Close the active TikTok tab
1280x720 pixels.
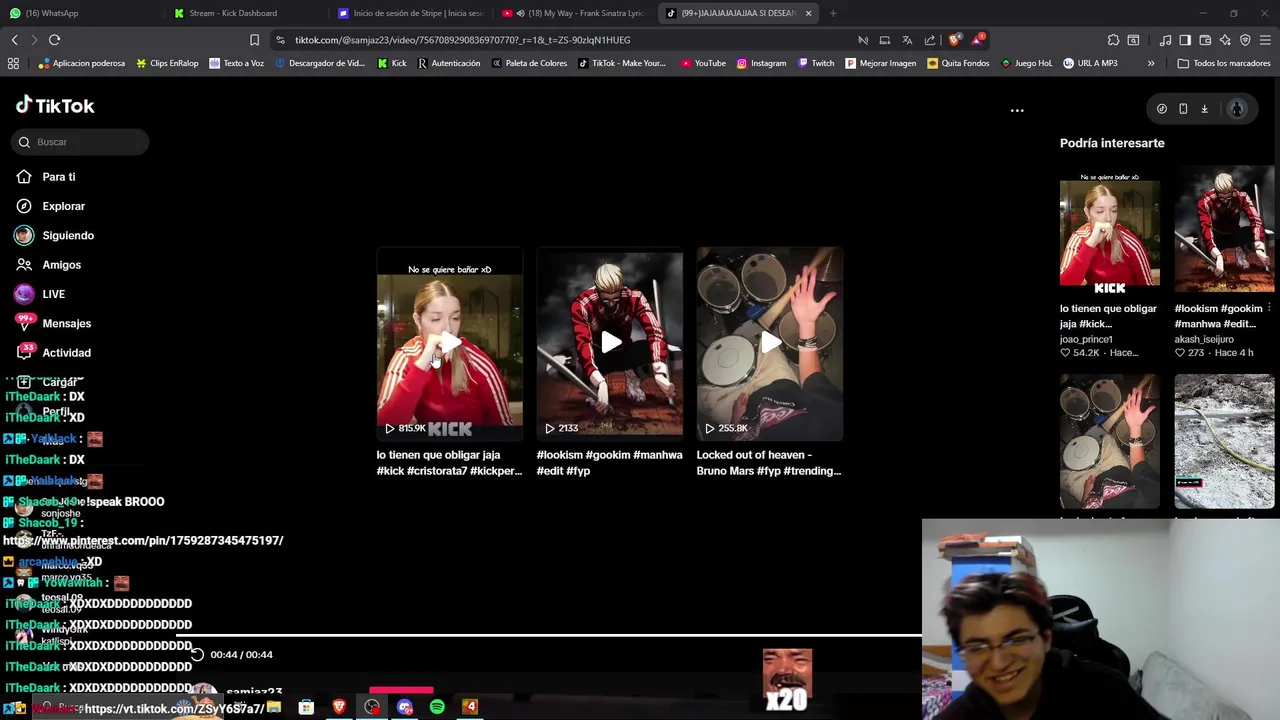808,13
